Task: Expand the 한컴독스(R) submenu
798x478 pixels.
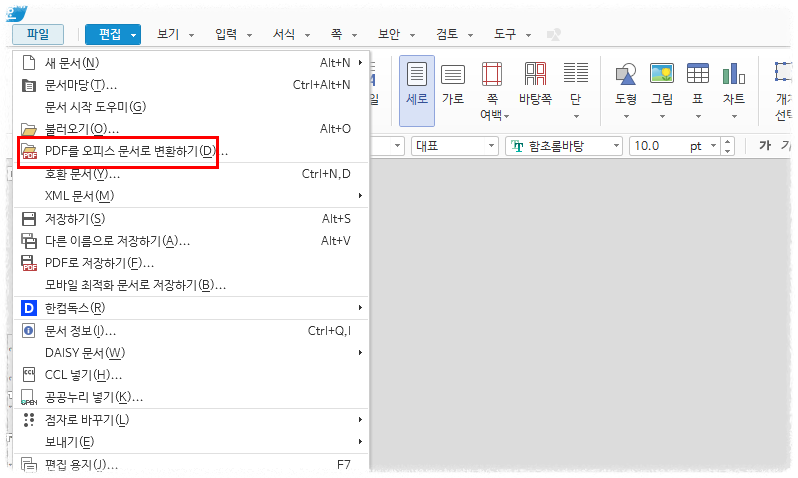Action: coord(191,308)
